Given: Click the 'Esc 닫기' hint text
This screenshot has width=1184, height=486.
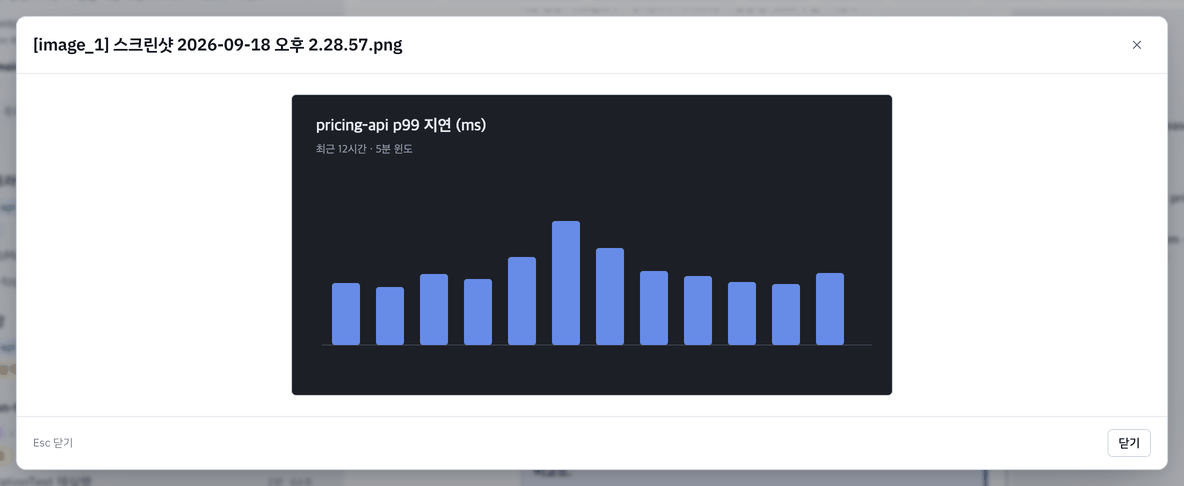Looking at the screenshot, I should click(53, 443).
